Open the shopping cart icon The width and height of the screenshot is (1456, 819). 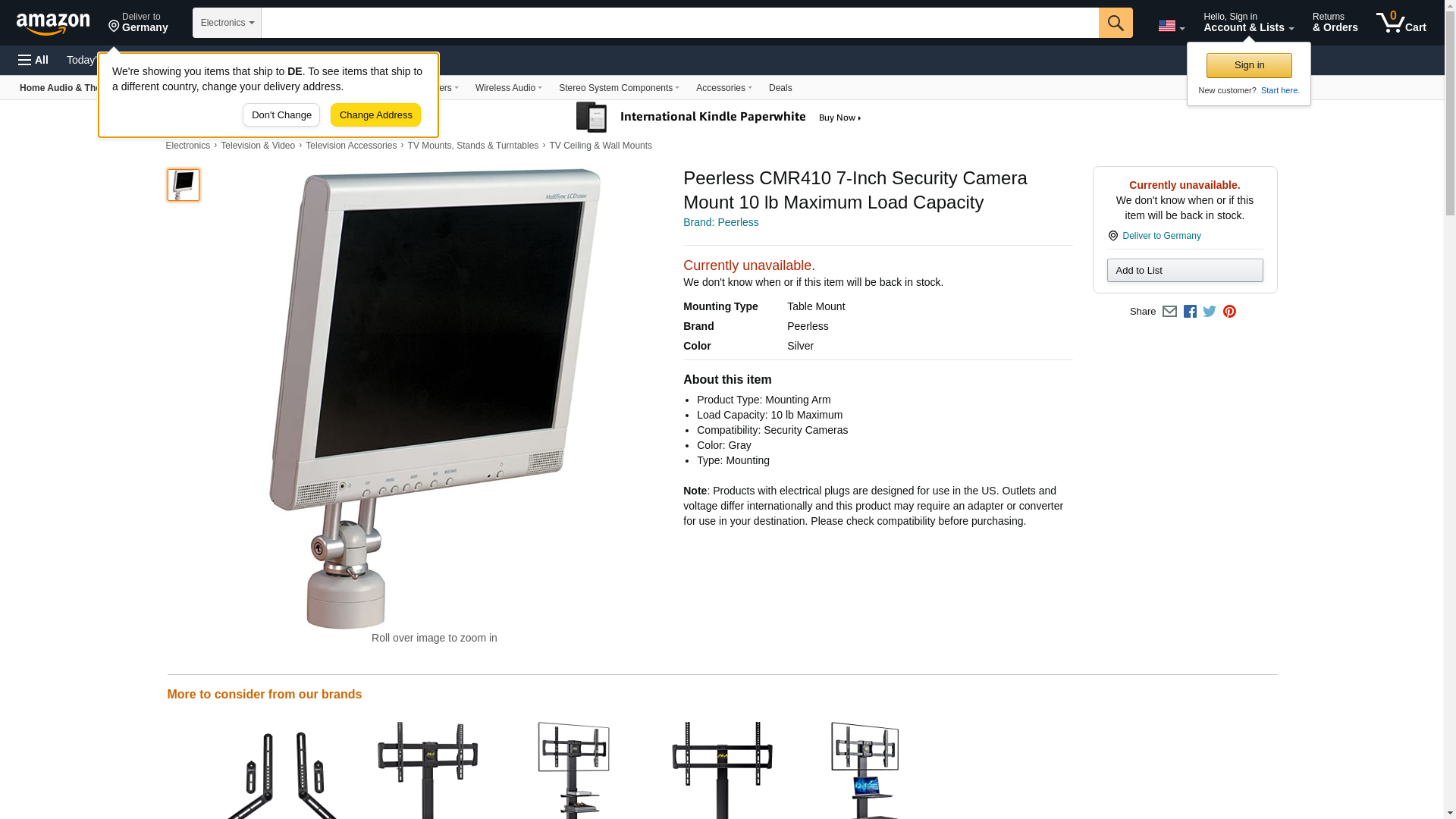pyautogui.click(x=1401, y=23)
